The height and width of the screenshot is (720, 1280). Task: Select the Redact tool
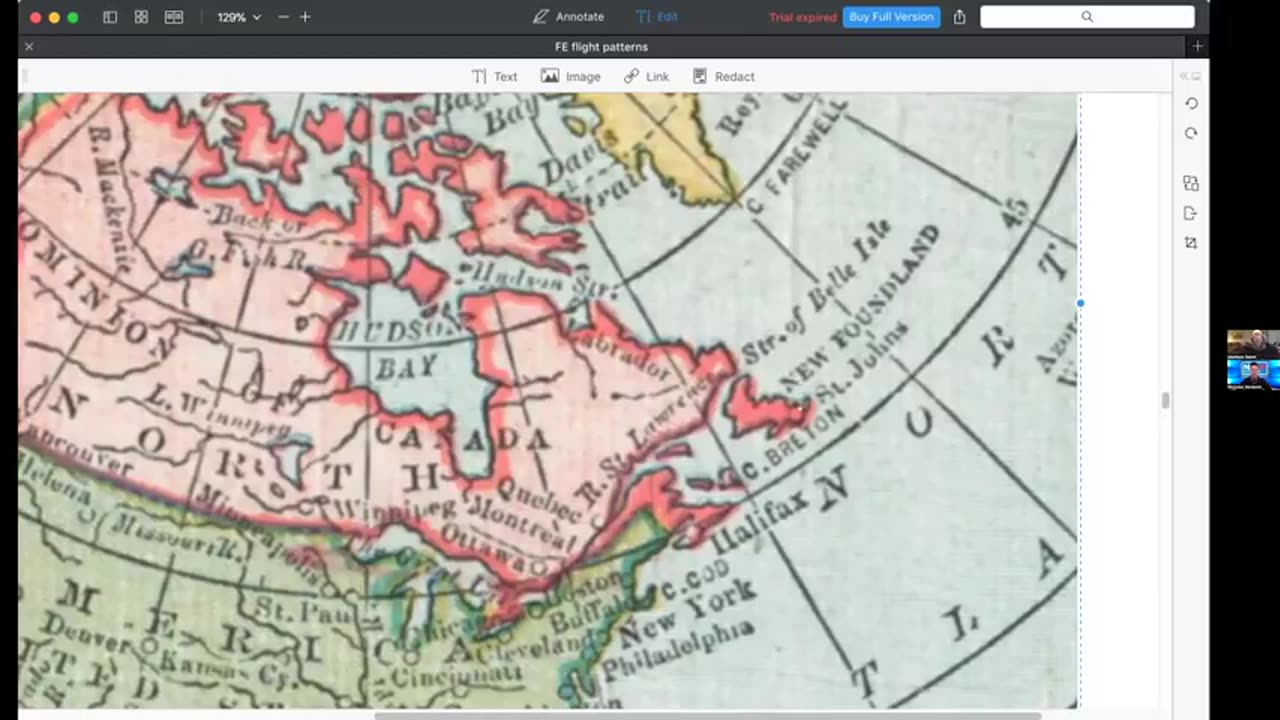pos(724,76)
